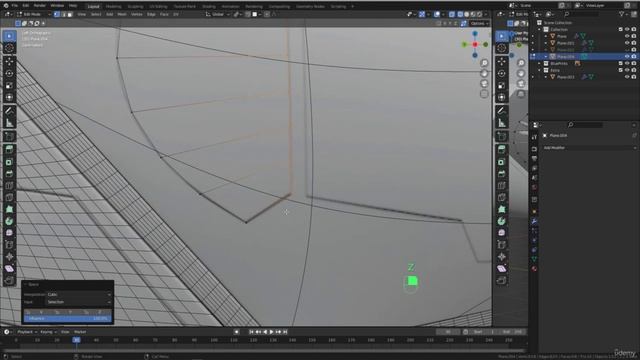
Task: Select the Loop Cut tool in left toolbar
Action: click(9, 186)
